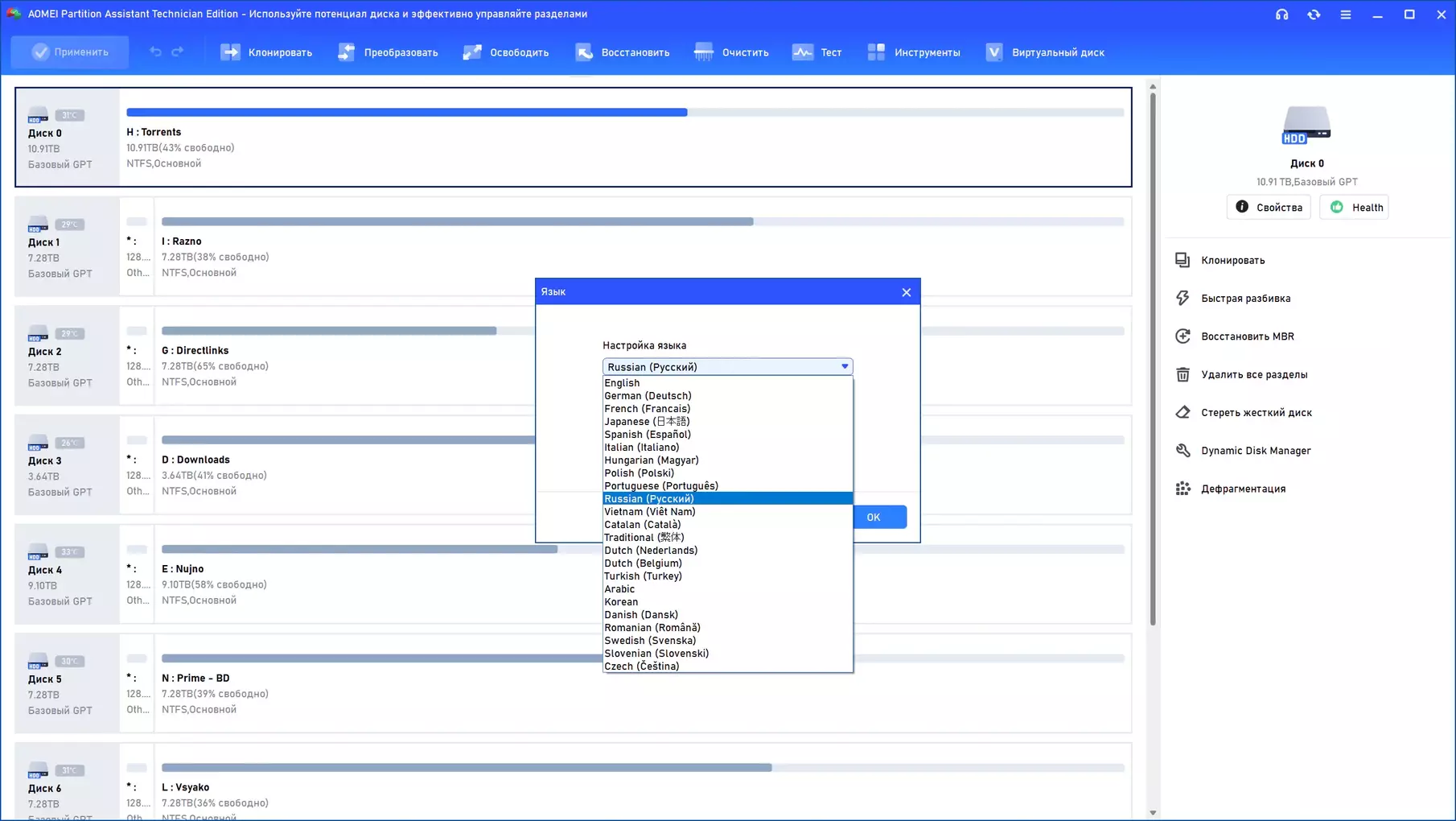Open the Convert (Преобразовать) toolbar menu
This screenshot has height=821, width=1456.
point(388,52)
